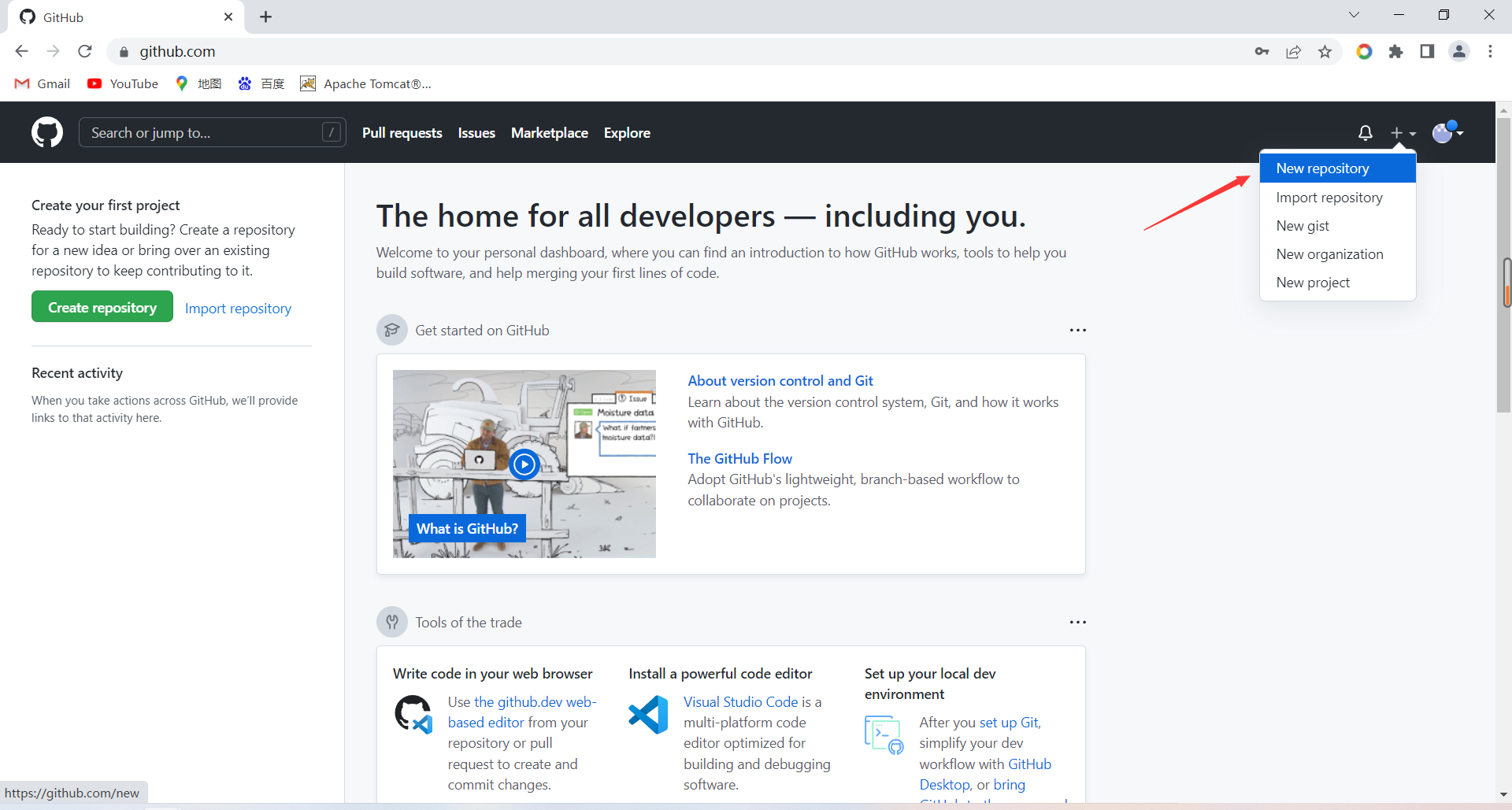Click the scrollbar down arrow
This screenshot has width=1512, height=810.
1503,794
